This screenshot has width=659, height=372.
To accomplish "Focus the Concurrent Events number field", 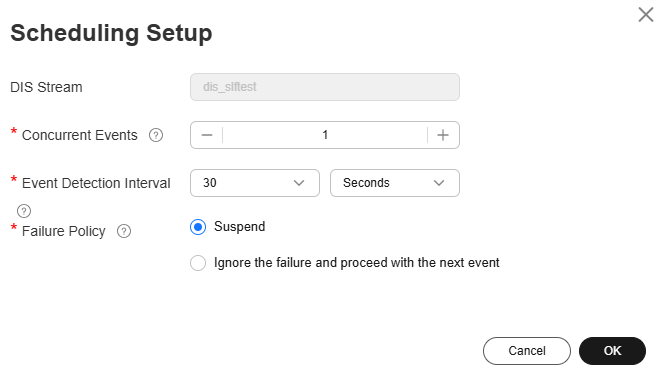I will tap(325, 135).
